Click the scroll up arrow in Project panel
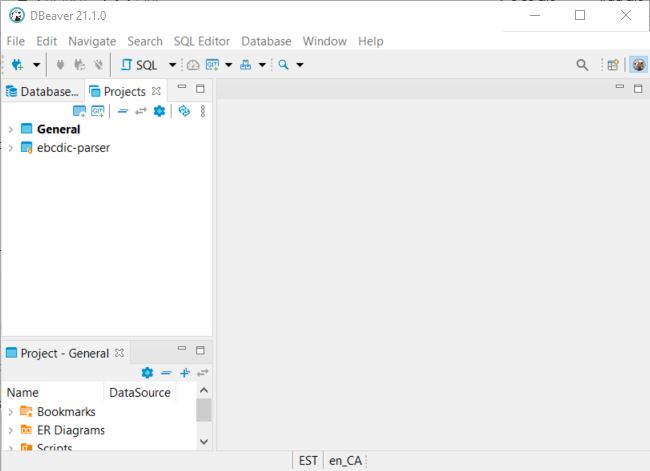650x471 pixels. click(204, 391)
